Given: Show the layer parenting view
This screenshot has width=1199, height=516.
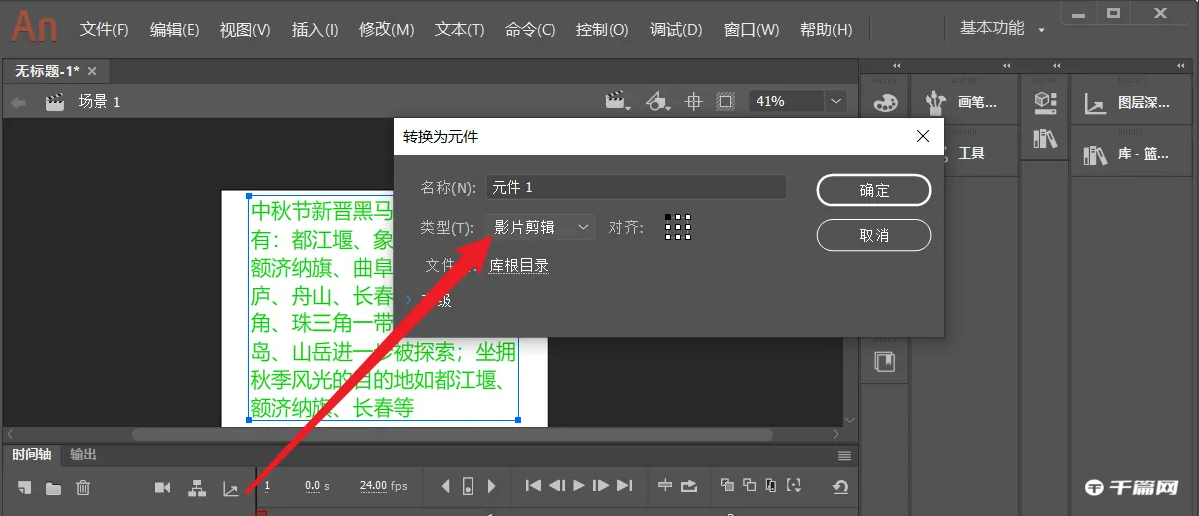Looking at the screenshot, I should (x=197, y=487).
